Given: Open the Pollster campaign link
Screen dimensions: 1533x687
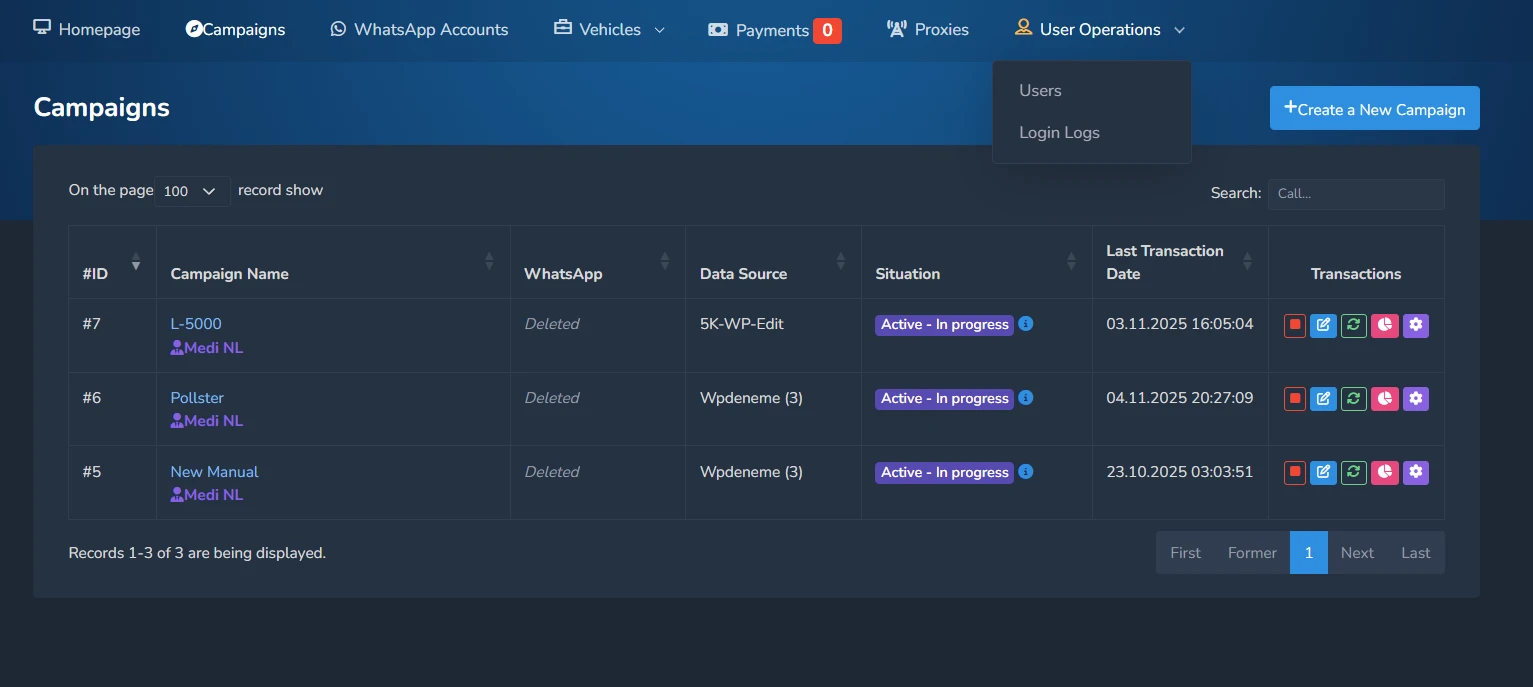Looking at the screenshot, I should coord(197,398).
